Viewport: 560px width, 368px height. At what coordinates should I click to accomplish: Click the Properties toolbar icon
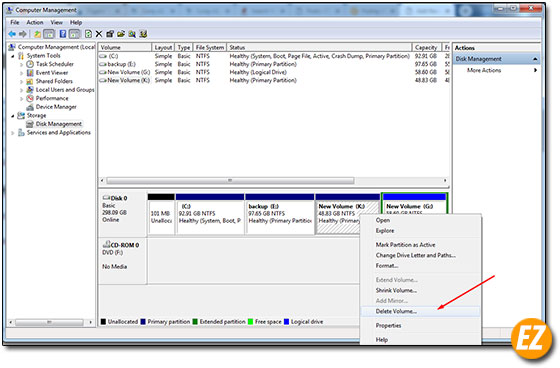click(110, 34)
